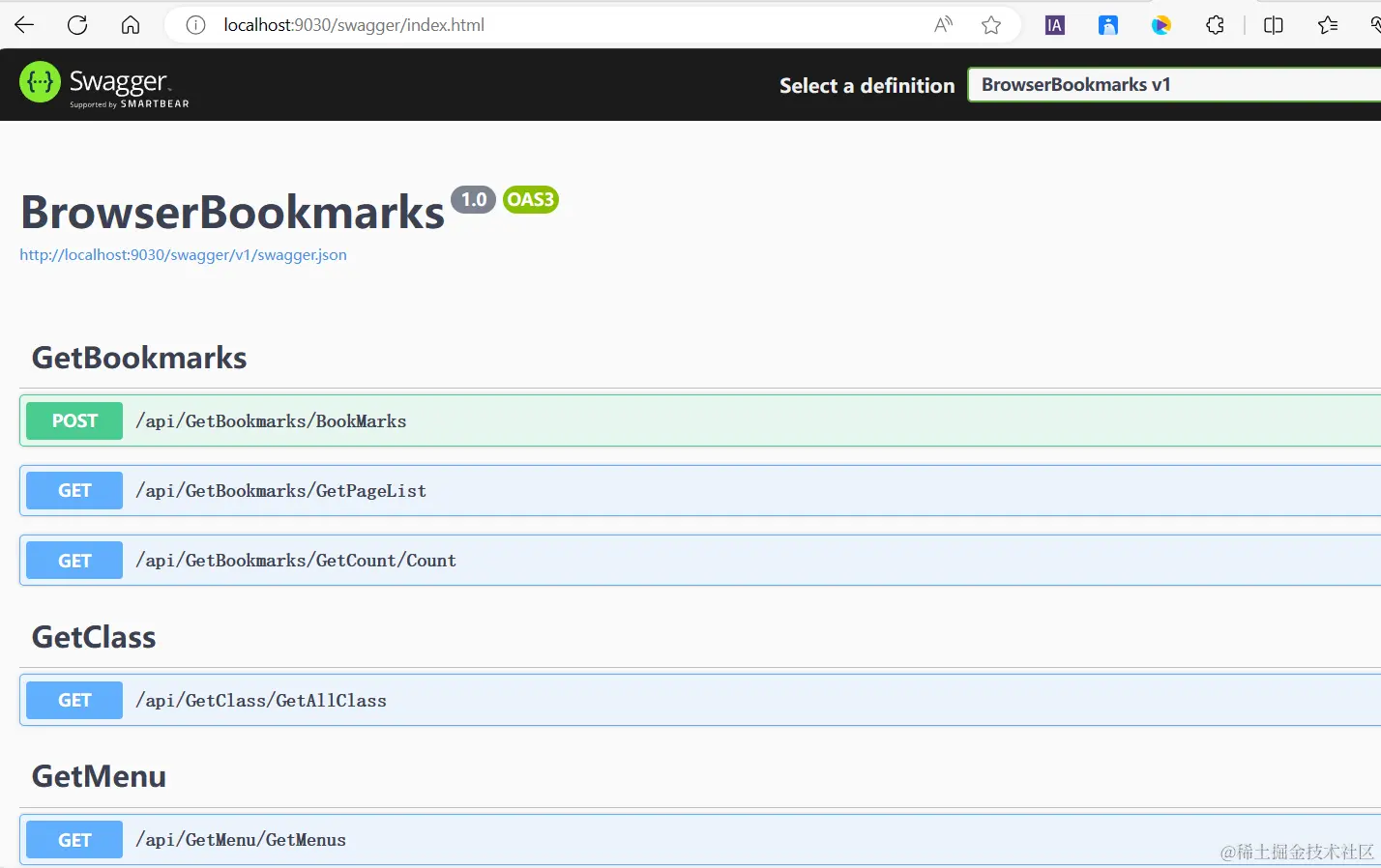Click the GET badge for GetPageList
This screenshot has width=1381, height=868.
coord(74,491)
